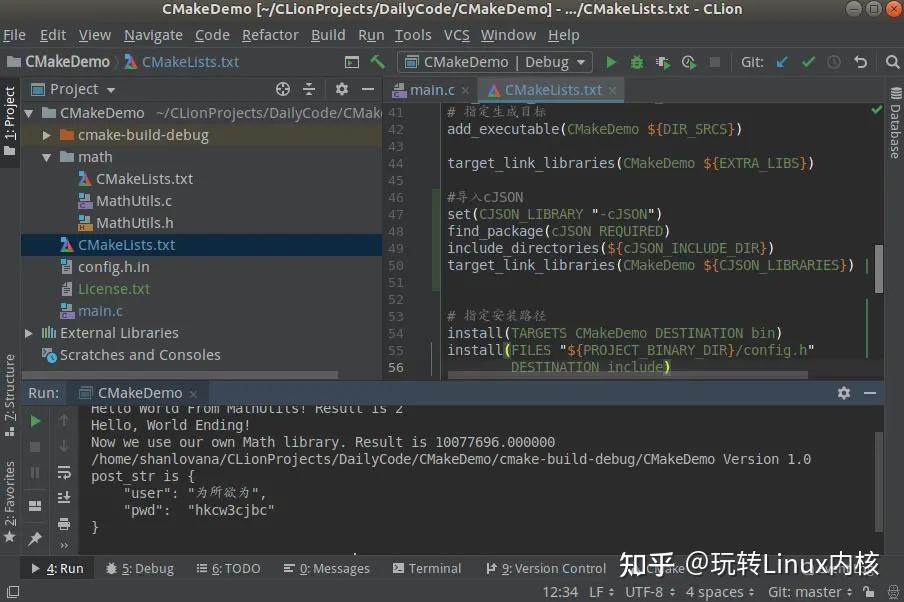Open the Refactor menu
904x602 pixels.
tap(270, 34)
